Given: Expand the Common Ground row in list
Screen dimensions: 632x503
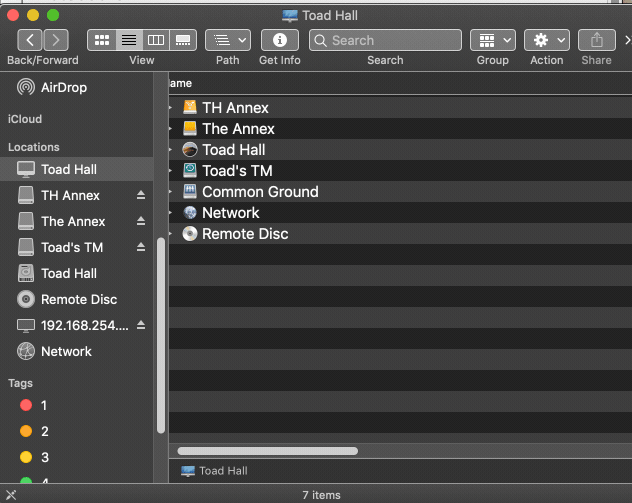Looking at the screenshot, I should pyautogui.click(x=171, y=191).
